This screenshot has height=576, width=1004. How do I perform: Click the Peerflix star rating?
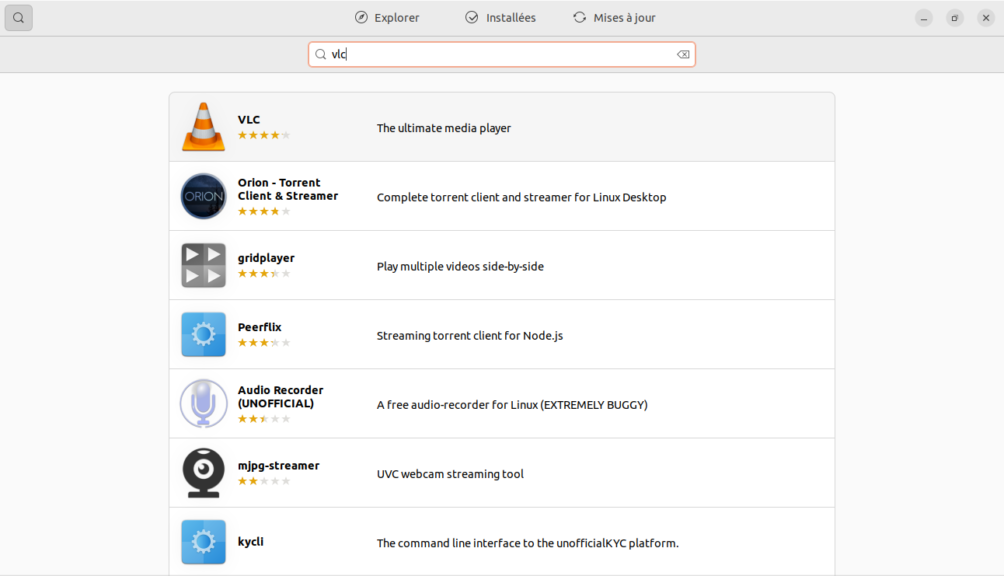(264, 342)
